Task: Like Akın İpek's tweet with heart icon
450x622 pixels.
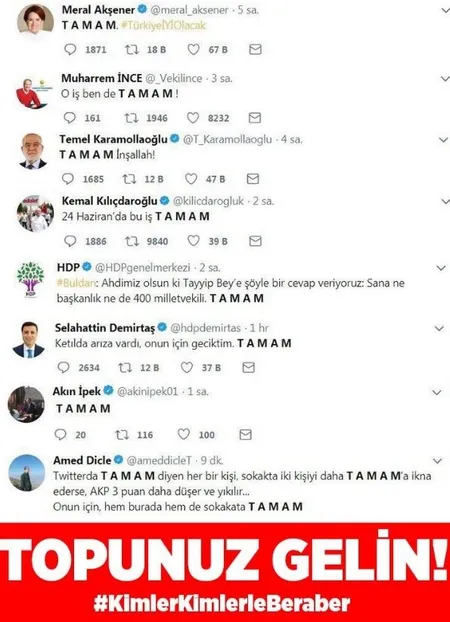Action: 184,434
